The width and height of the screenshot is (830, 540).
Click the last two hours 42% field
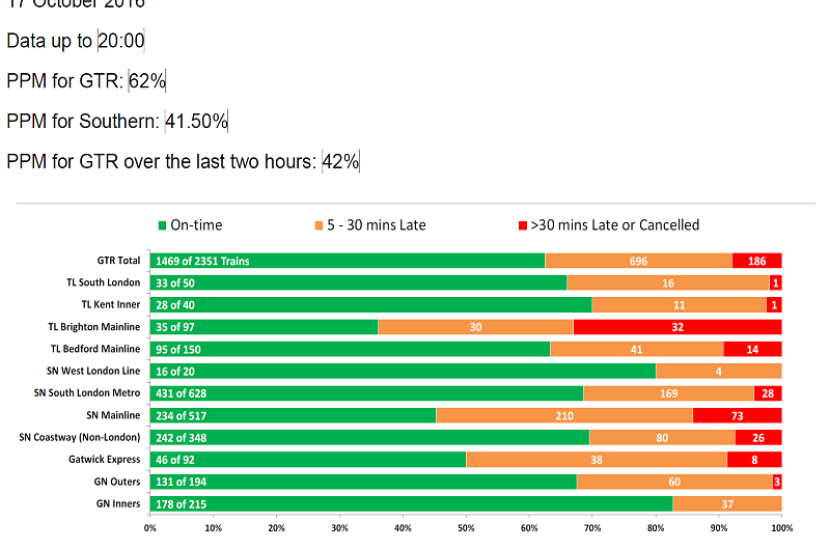[340, 162]
